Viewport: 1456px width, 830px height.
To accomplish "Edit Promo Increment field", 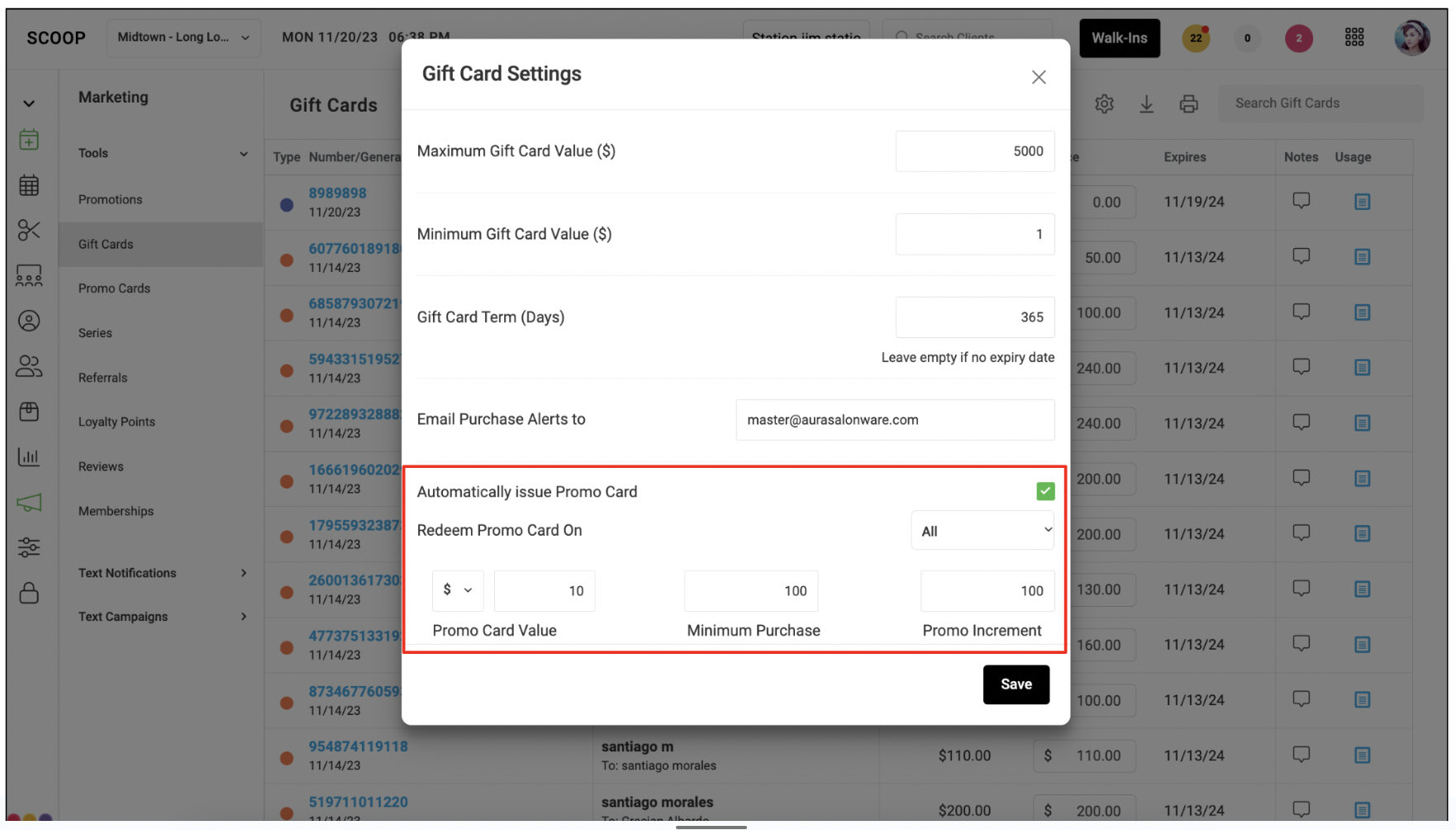I will [987, 590].
